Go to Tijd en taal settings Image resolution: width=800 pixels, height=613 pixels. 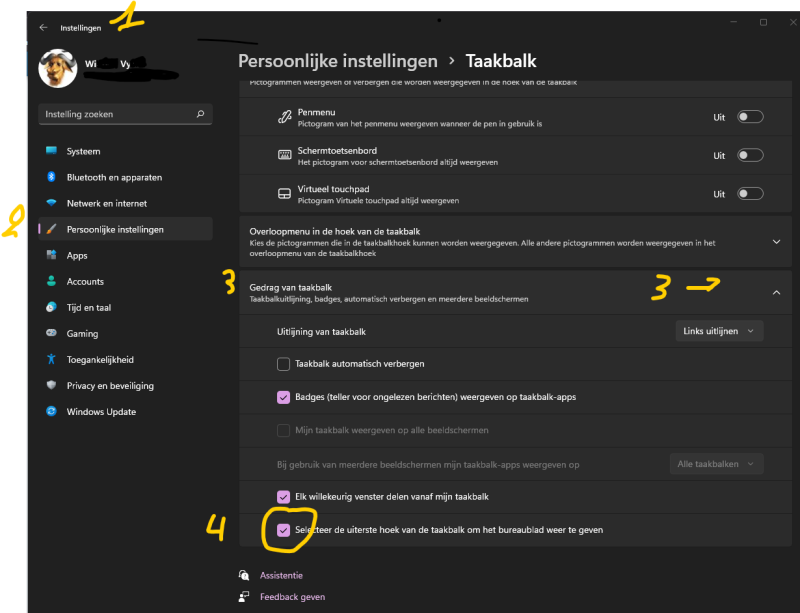(89, 308)
